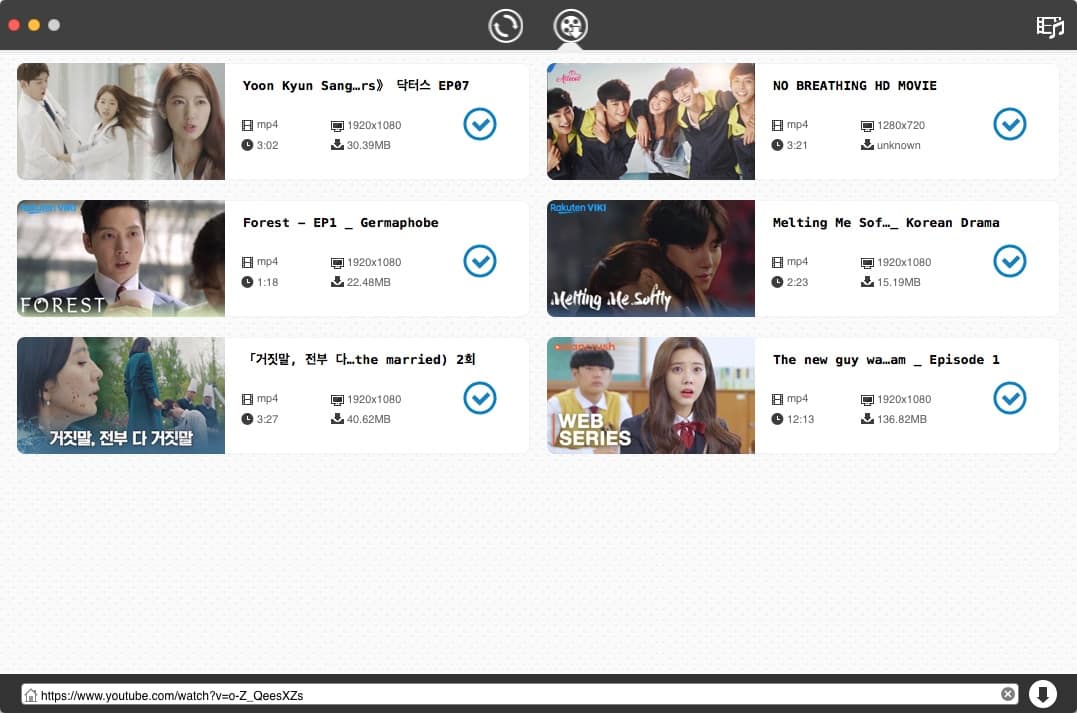Click the film format icon of Yoon Kyun Sang
This screenshot has width=1077, height=713.
(247, 125)
